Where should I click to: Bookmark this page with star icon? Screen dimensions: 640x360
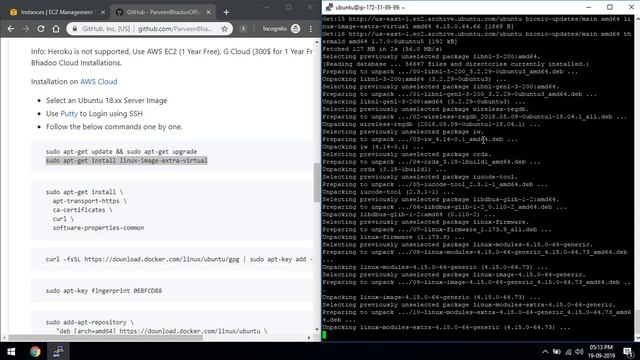pos(224,29)
